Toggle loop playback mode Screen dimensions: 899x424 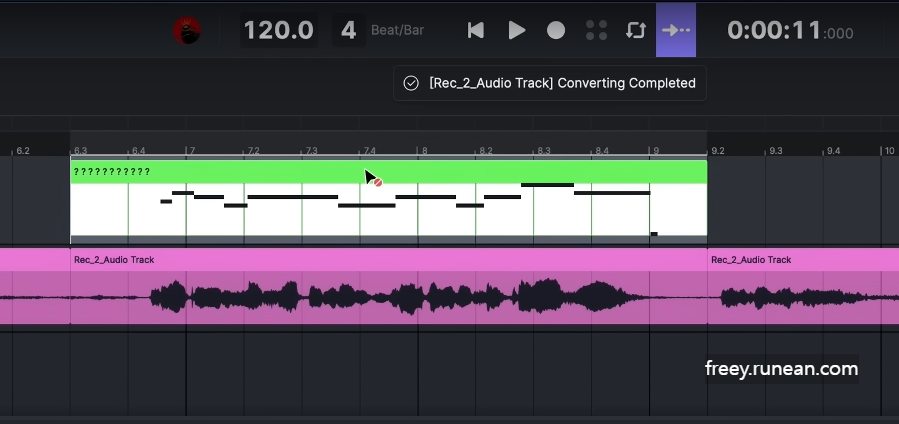coord(636,30)
